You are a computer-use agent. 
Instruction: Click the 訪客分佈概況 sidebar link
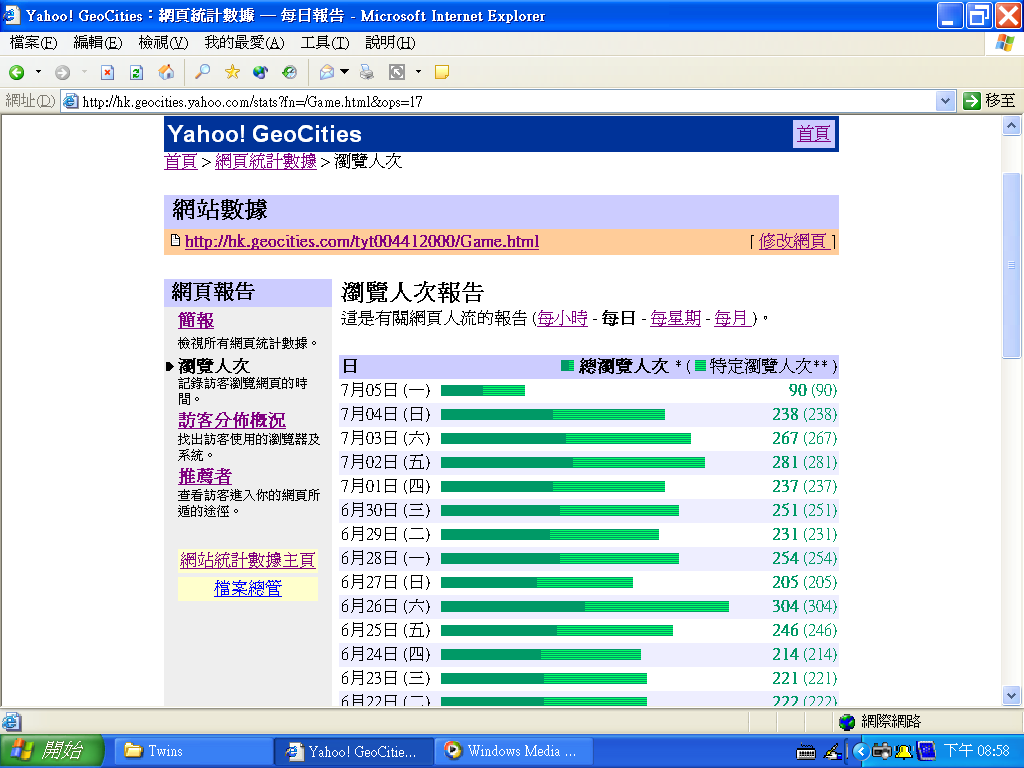click(232, 420)
